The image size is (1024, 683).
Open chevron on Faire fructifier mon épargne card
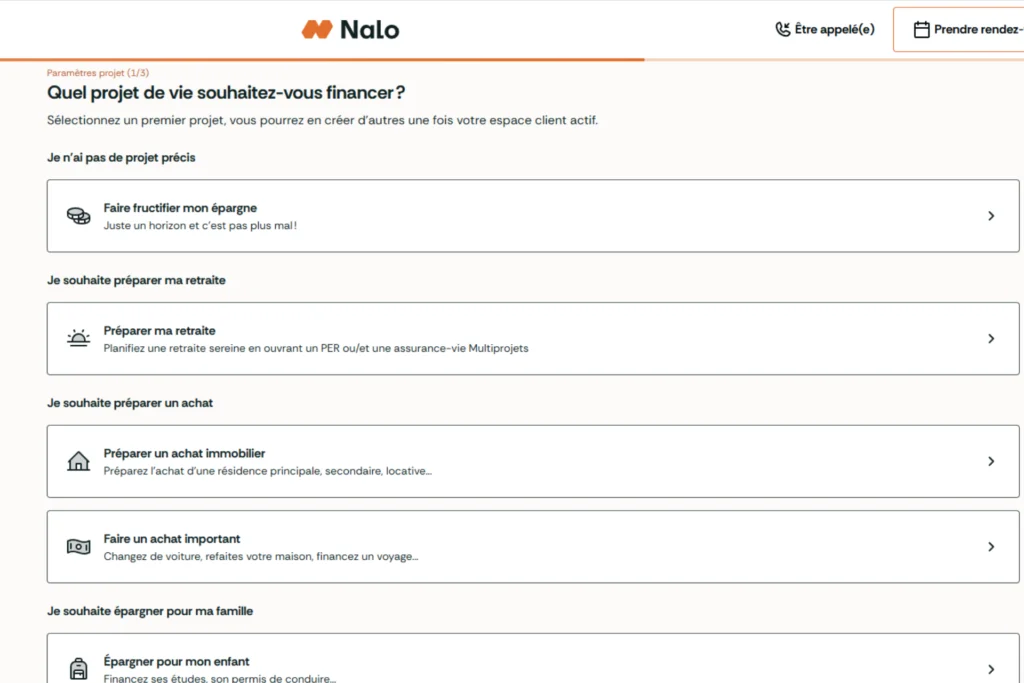[x=991, y=215]
